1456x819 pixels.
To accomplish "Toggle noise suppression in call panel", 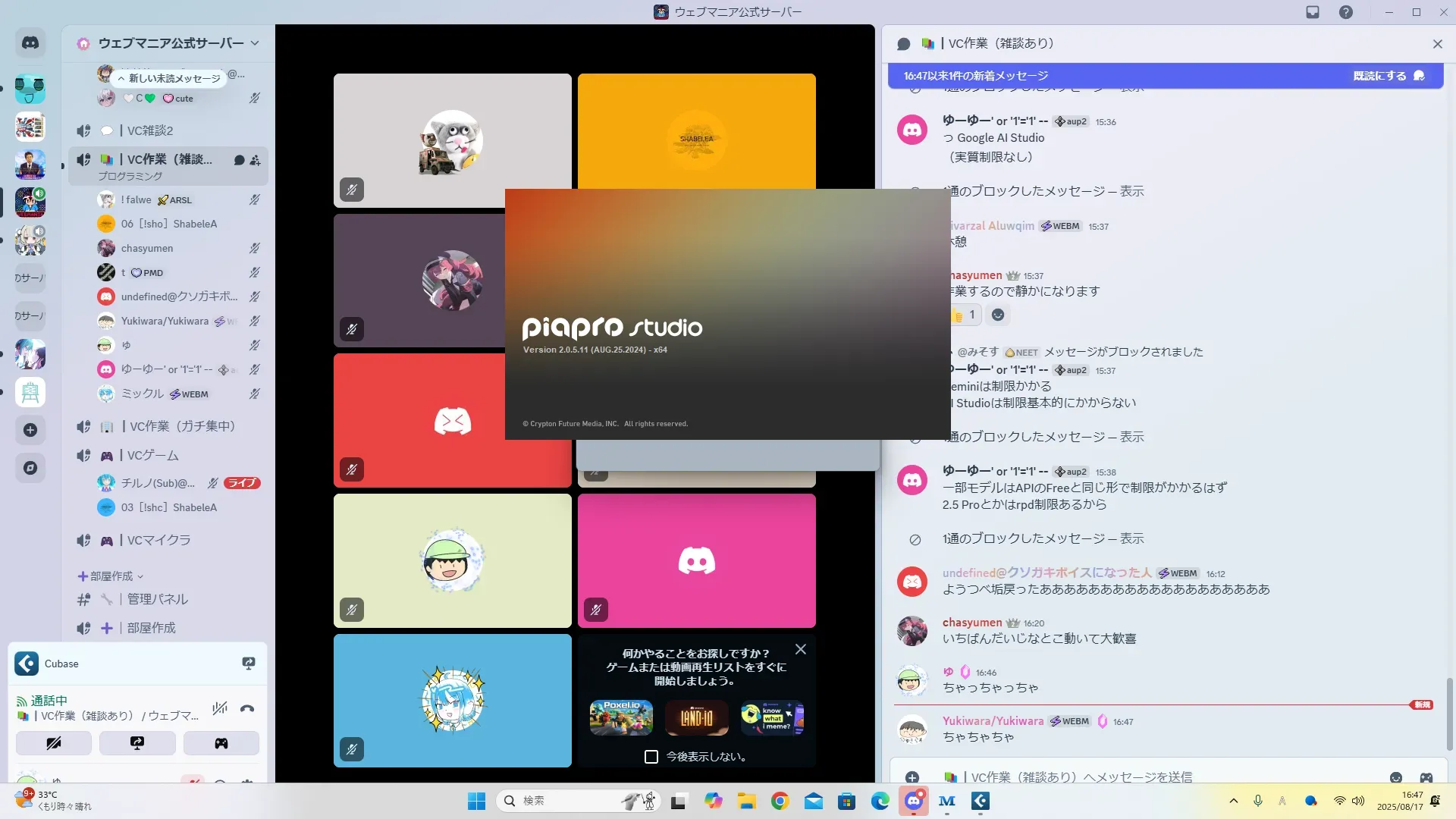I will [220, 708].
